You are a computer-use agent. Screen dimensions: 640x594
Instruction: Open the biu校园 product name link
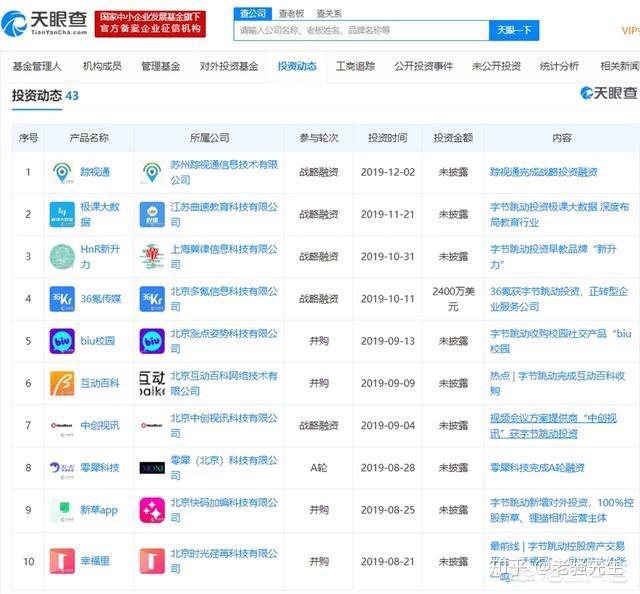(x=98, y=341)
